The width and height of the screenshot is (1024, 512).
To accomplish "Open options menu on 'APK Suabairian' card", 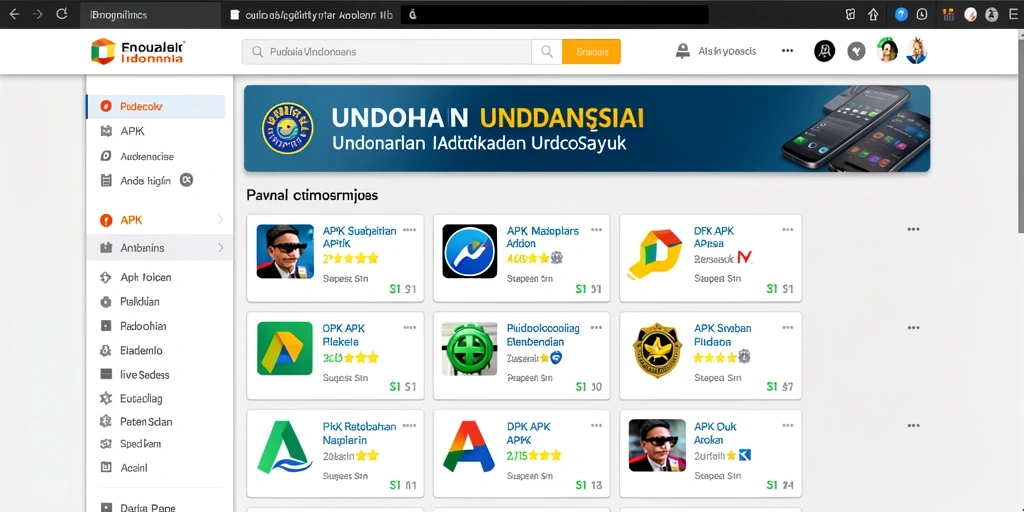I will tap(409, 230).
